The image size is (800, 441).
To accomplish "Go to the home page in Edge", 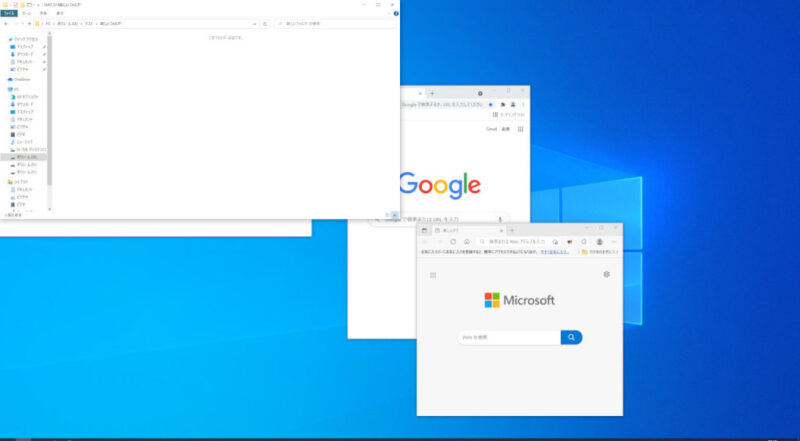I will pyautogui.click(x=466, y=241).
